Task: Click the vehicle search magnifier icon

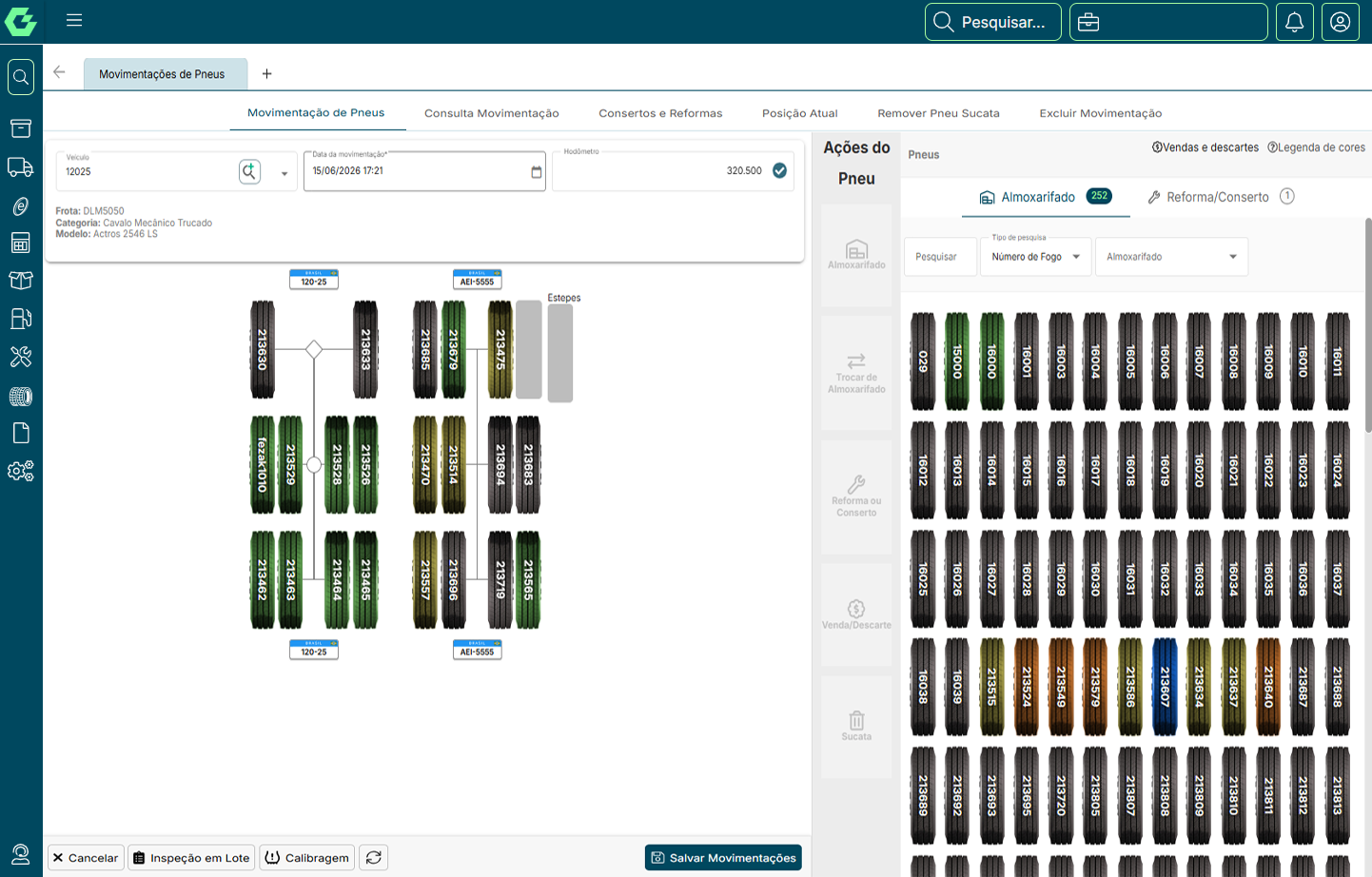Action: (x=249, y=171)
